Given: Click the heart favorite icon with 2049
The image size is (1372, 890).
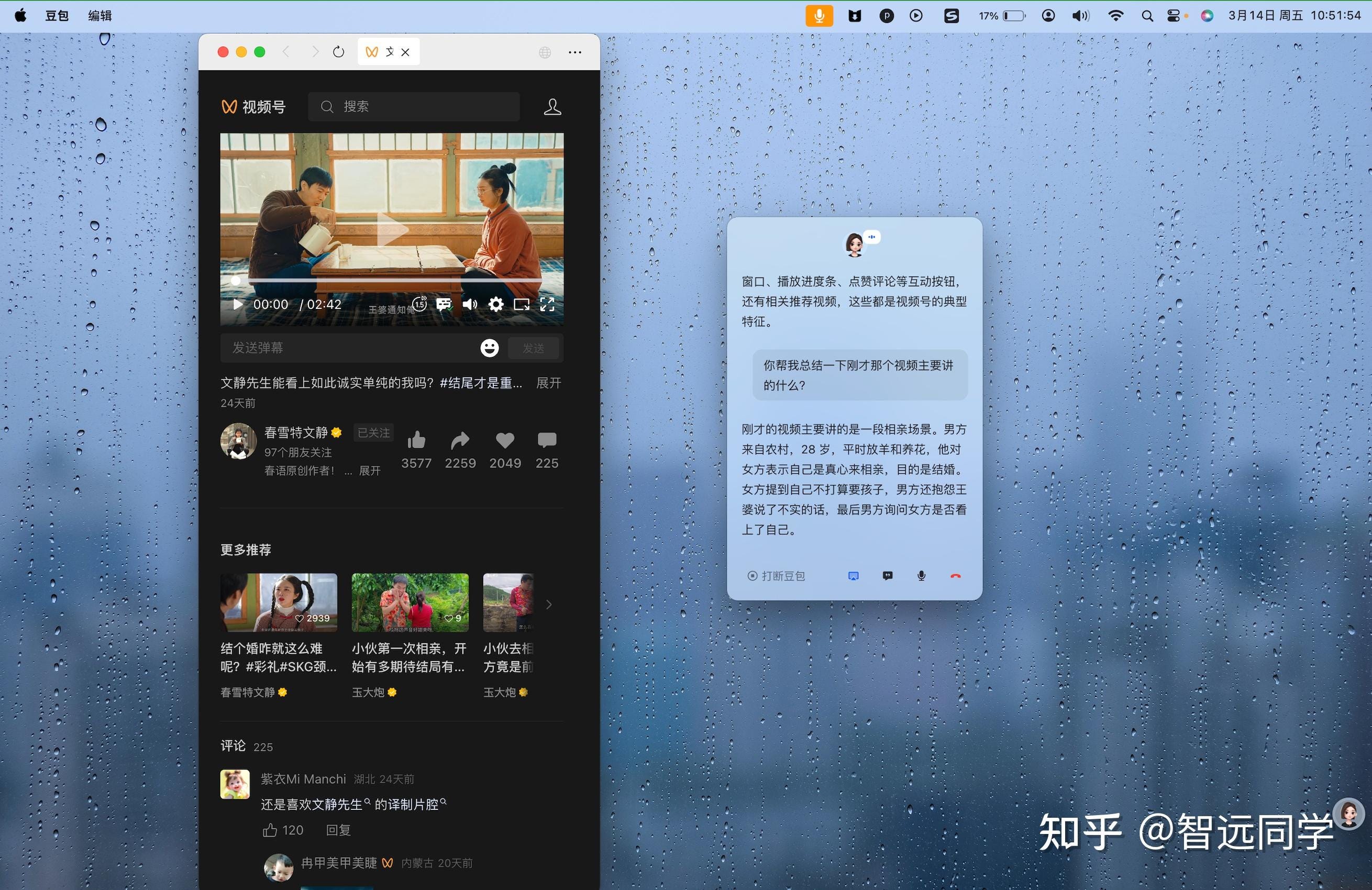Looking at the screenshot, I should [505, 441].
